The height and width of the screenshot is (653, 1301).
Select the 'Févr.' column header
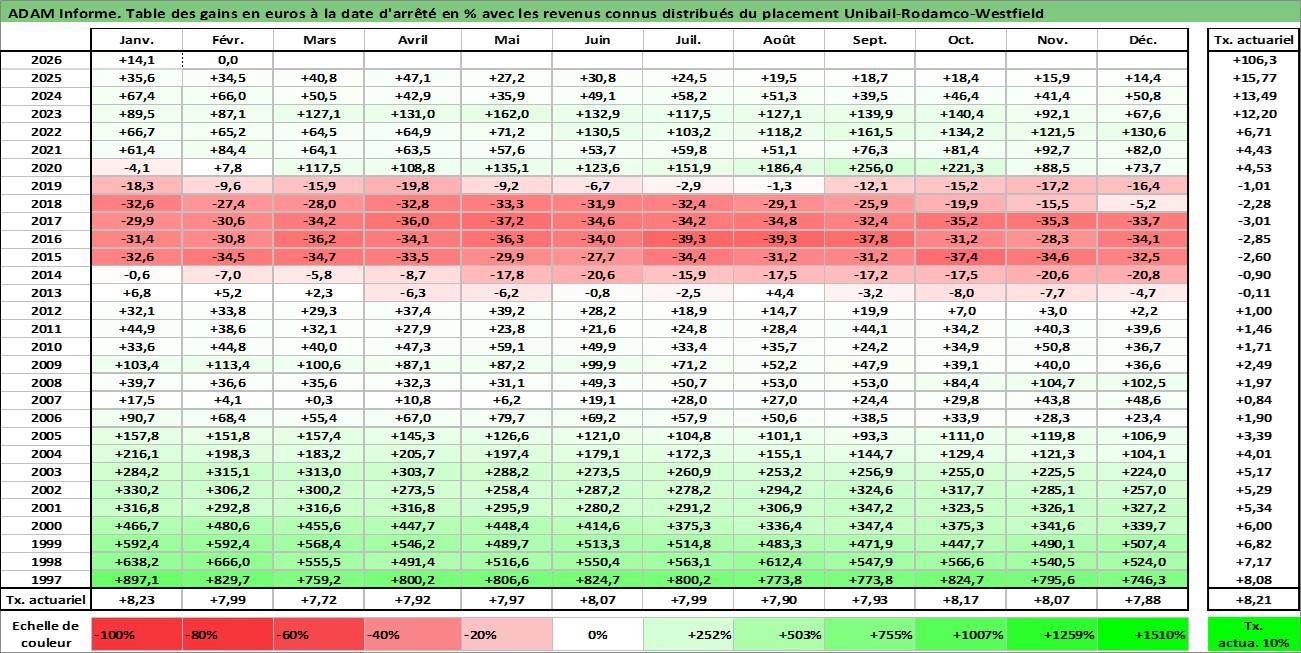point(227,41)
